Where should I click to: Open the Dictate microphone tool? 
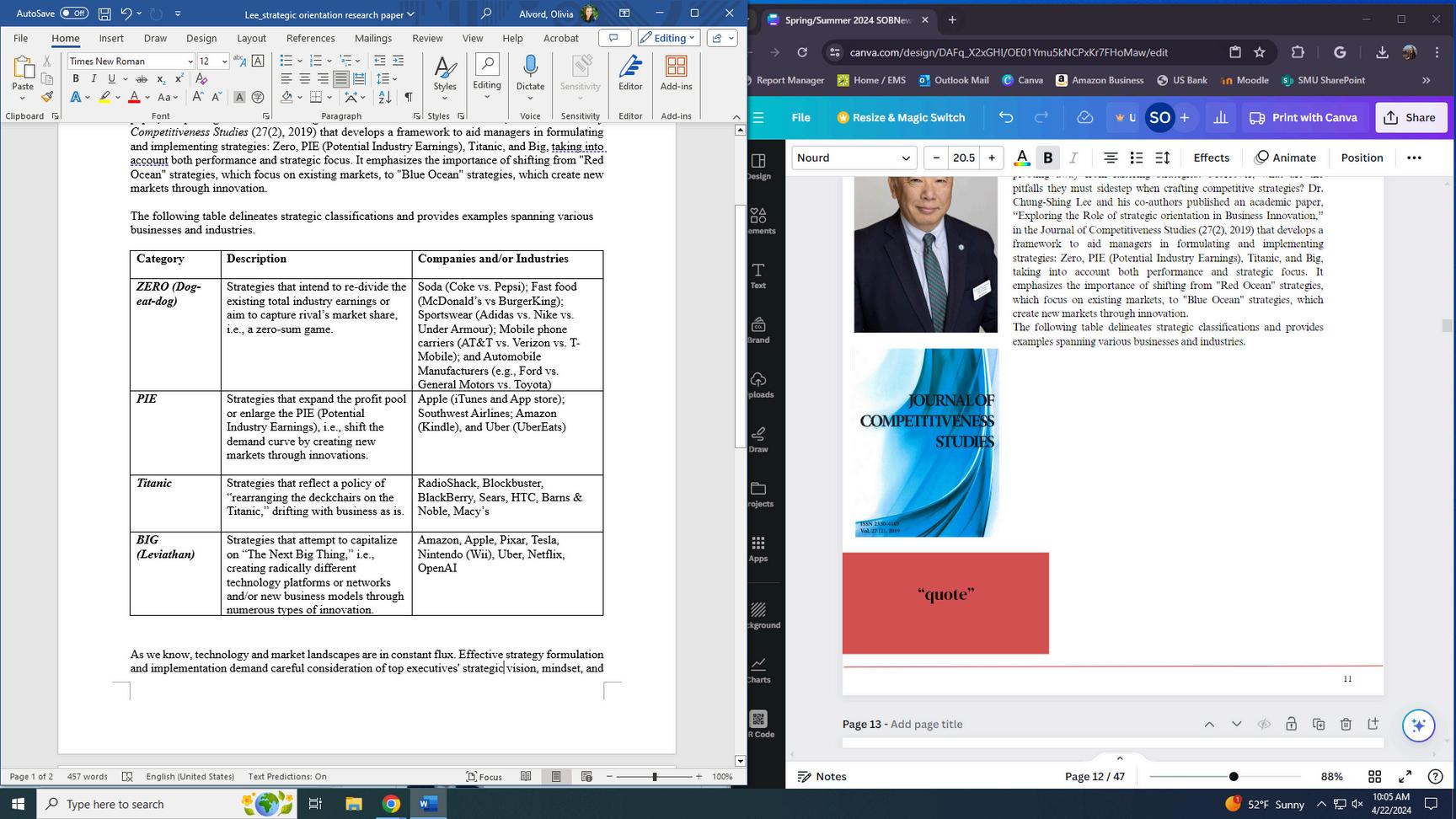coord(530,73)
